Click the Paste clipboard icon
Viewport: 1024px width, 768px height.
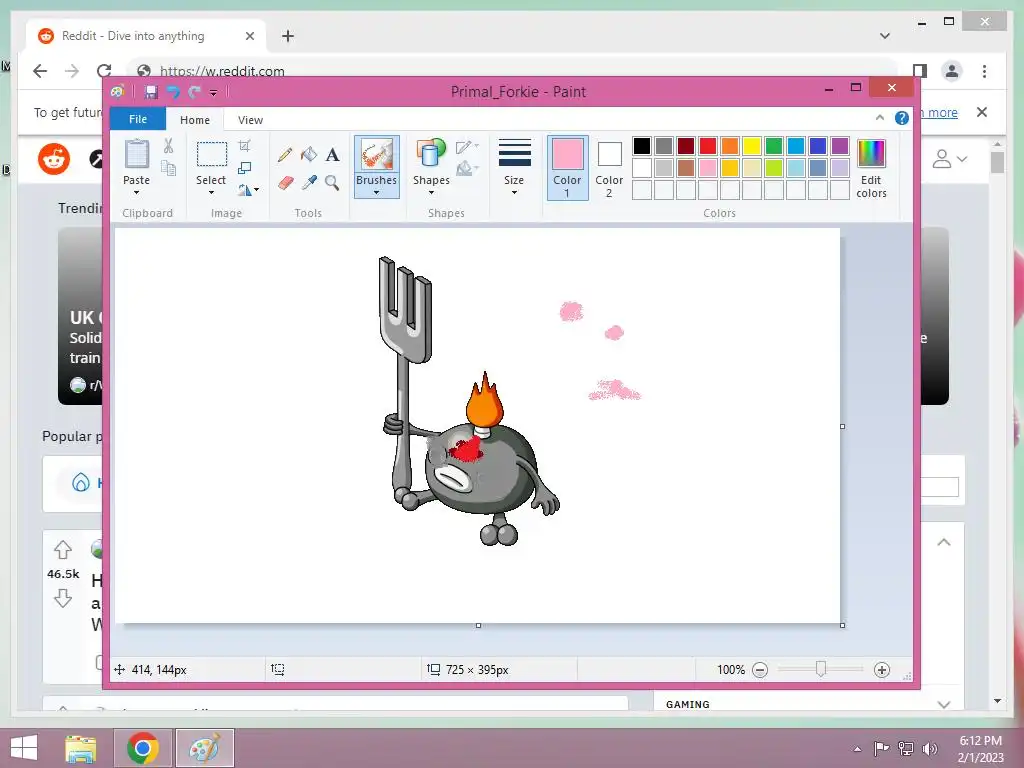click(136, 154)
